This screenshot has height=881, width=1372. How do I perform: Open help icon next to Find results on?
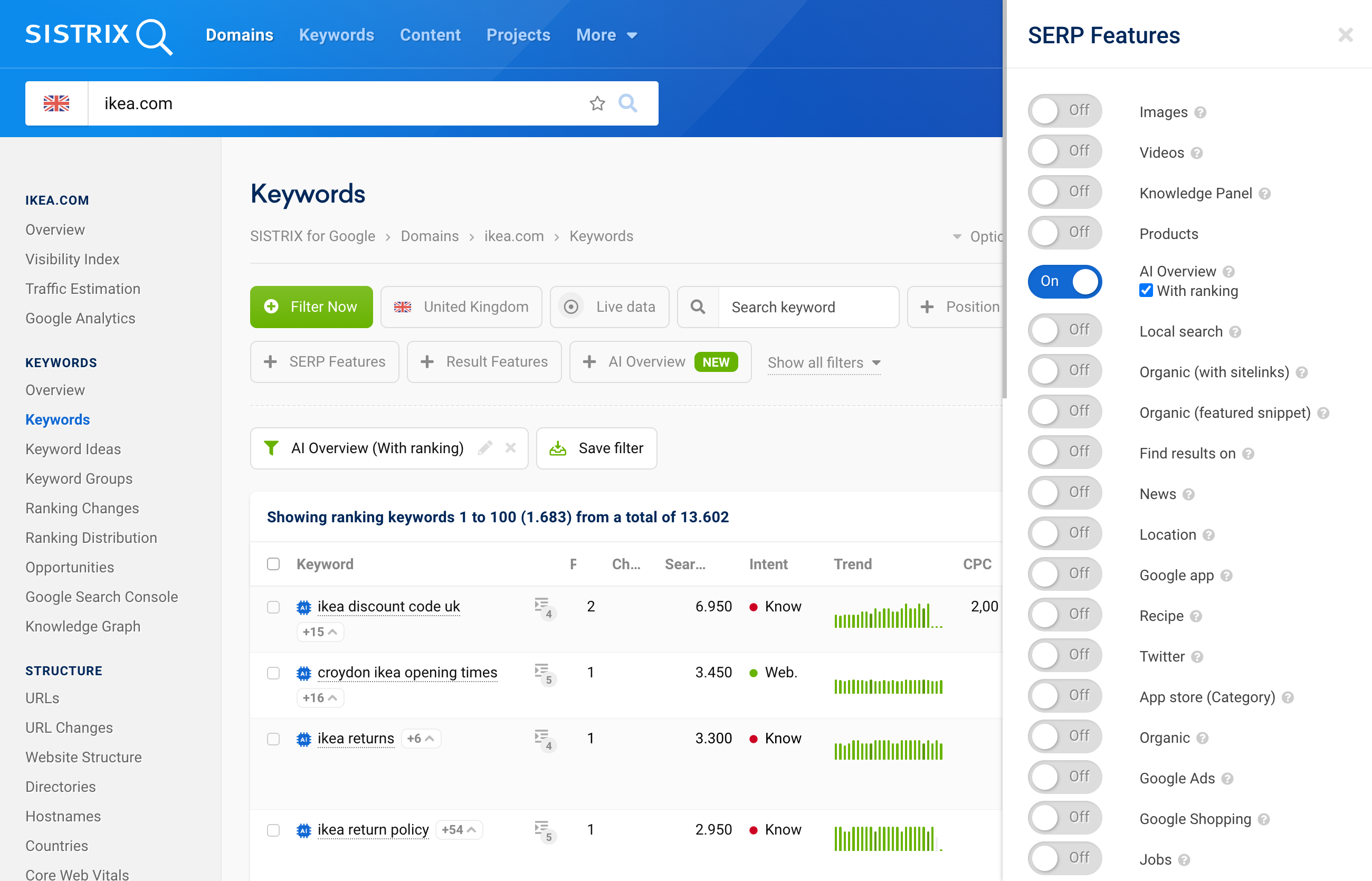pos(1249,454)
